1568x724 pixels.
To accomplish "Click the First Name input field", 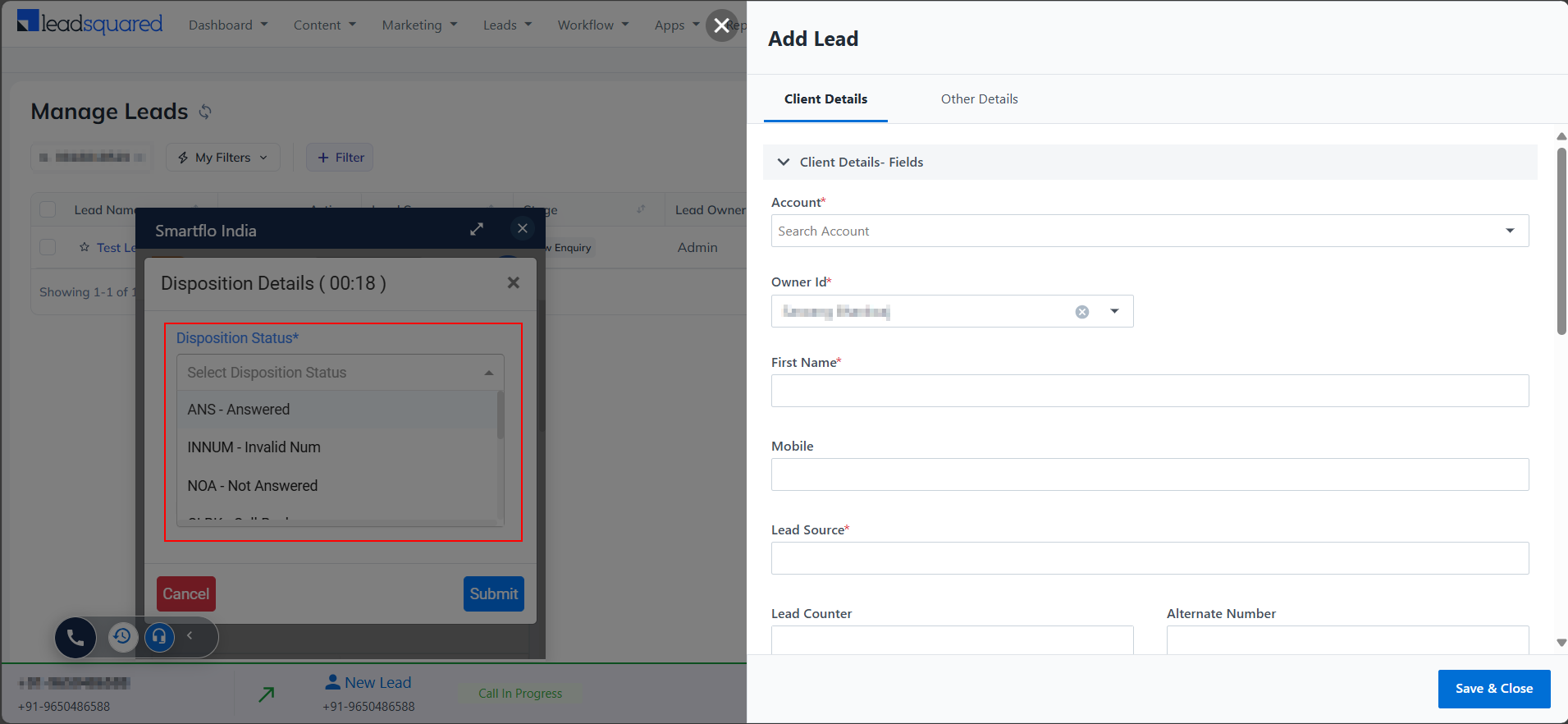I will point(1150,391).
